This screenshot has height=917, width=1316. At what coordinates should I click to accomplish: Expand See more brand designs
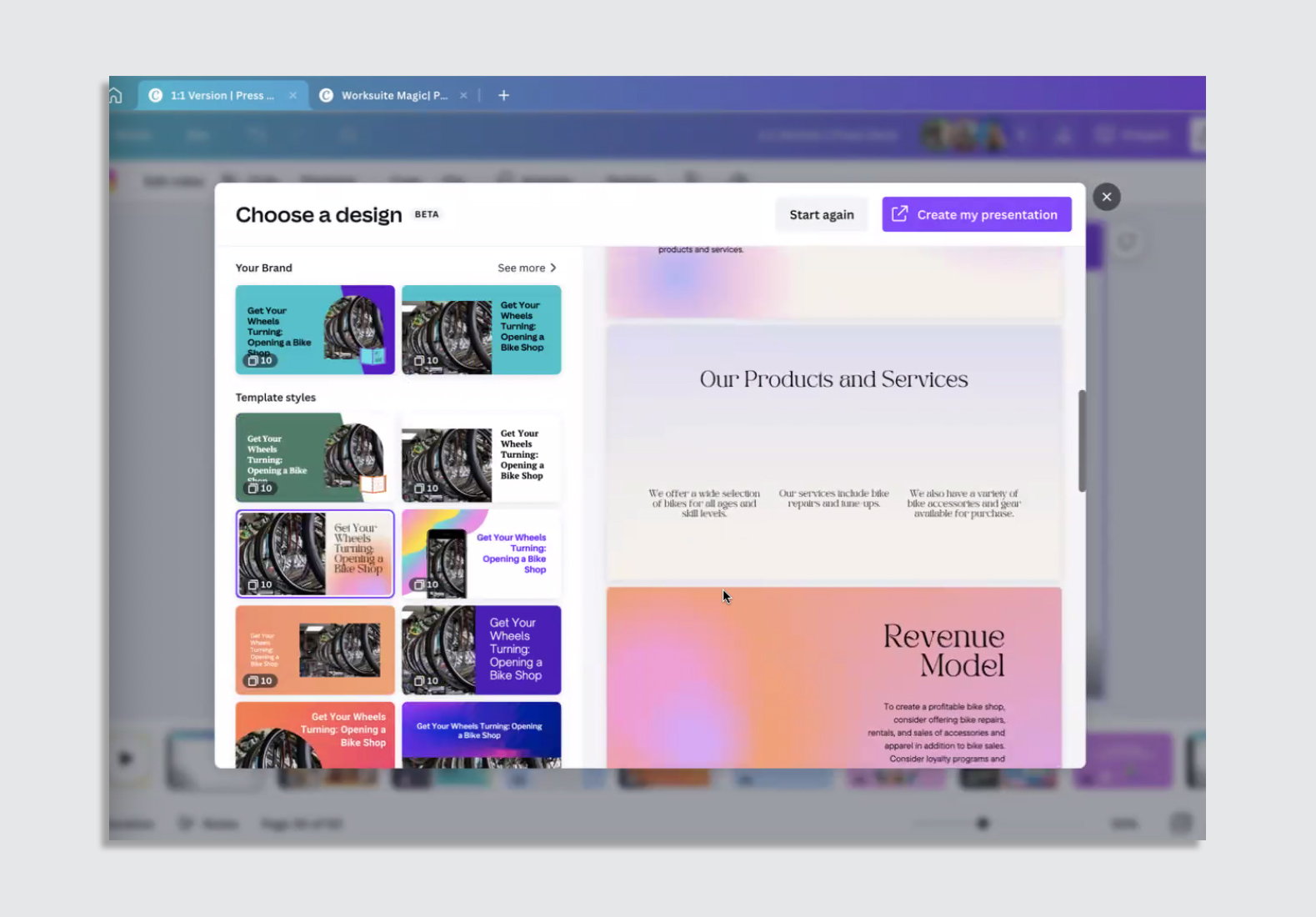tap(526, 268)
